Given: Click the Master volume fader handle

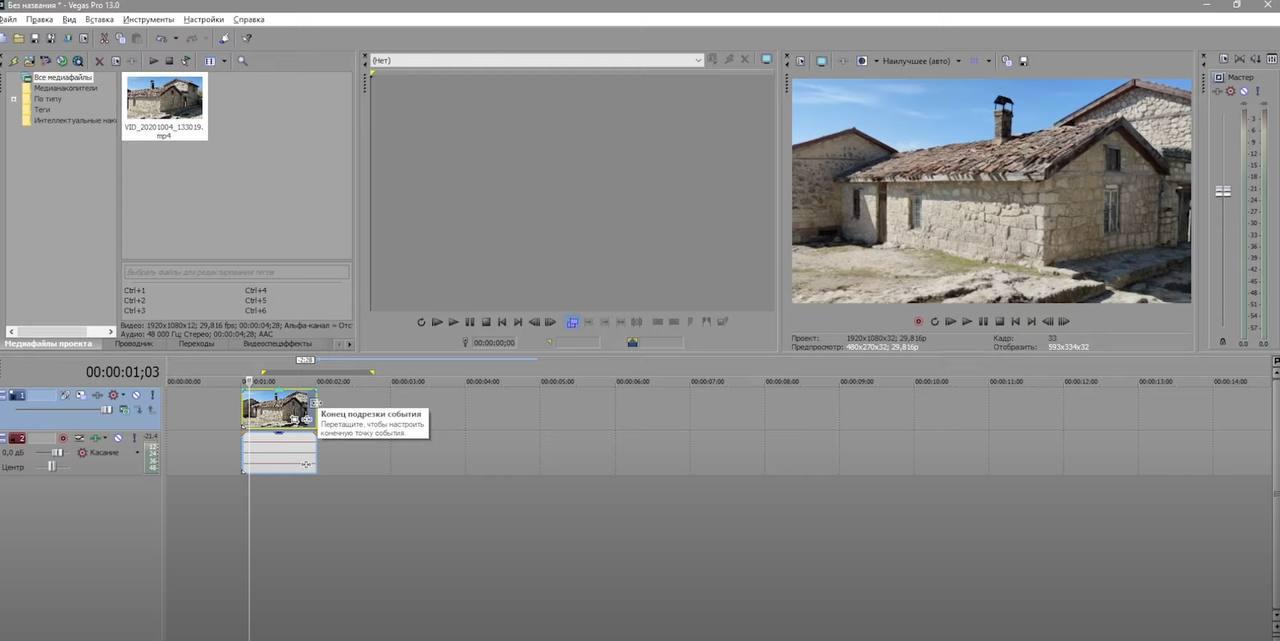Looking at the screenshot, I should pos(1222,191).
